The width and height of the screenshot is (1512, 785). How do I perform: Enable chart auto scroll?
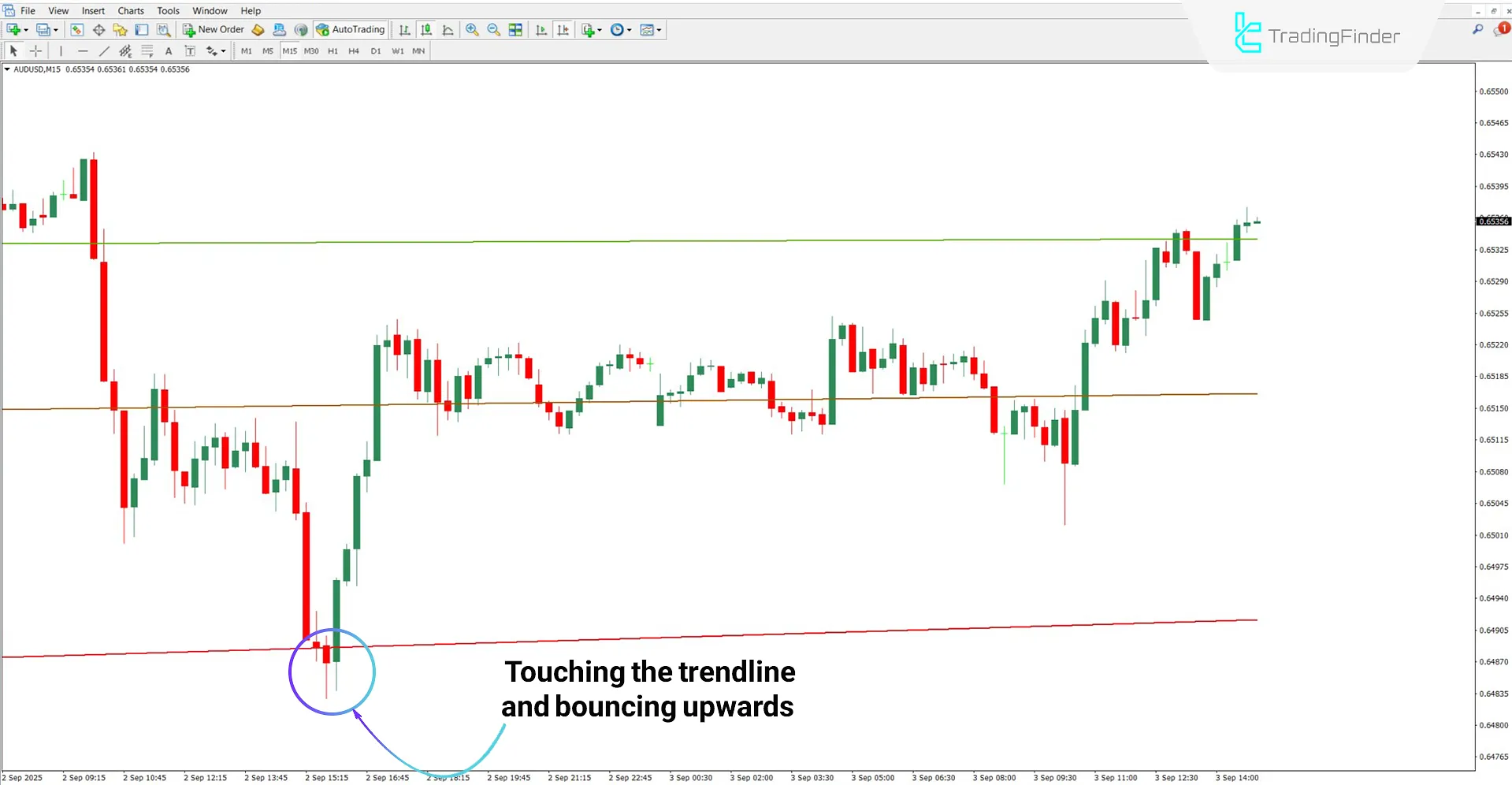[541, 29]
